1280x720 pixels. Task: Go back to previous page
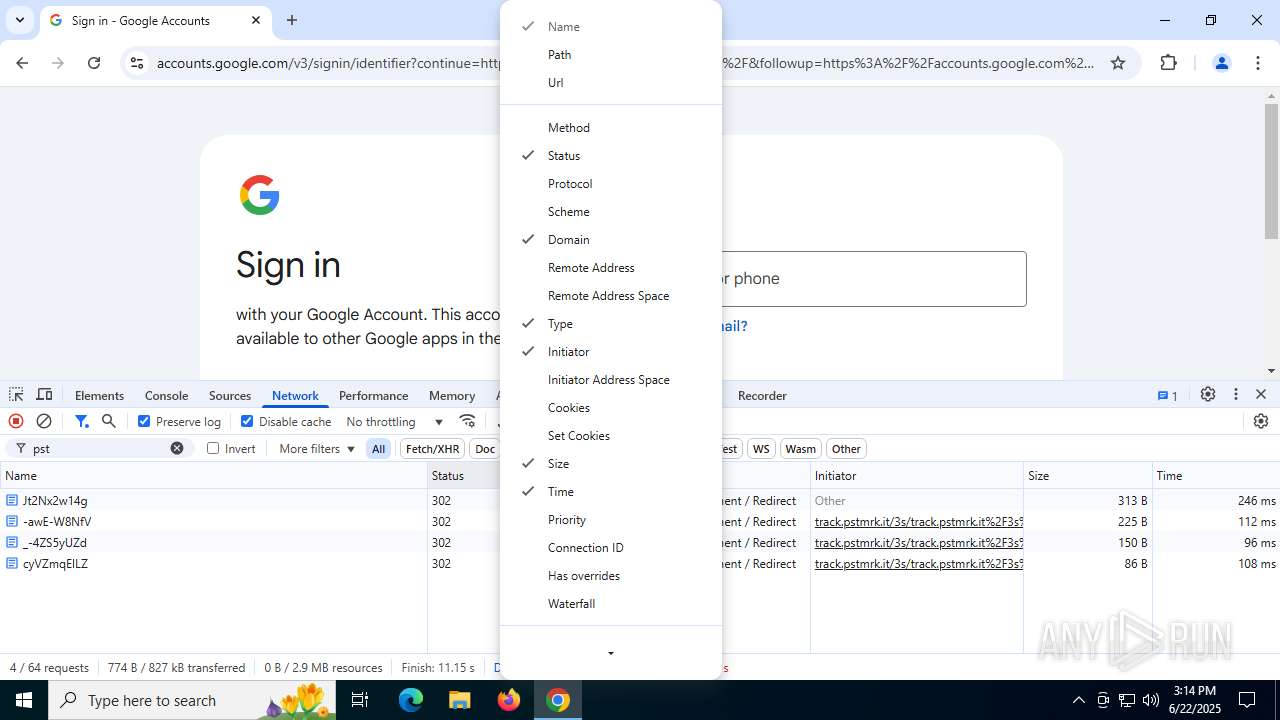22,63
